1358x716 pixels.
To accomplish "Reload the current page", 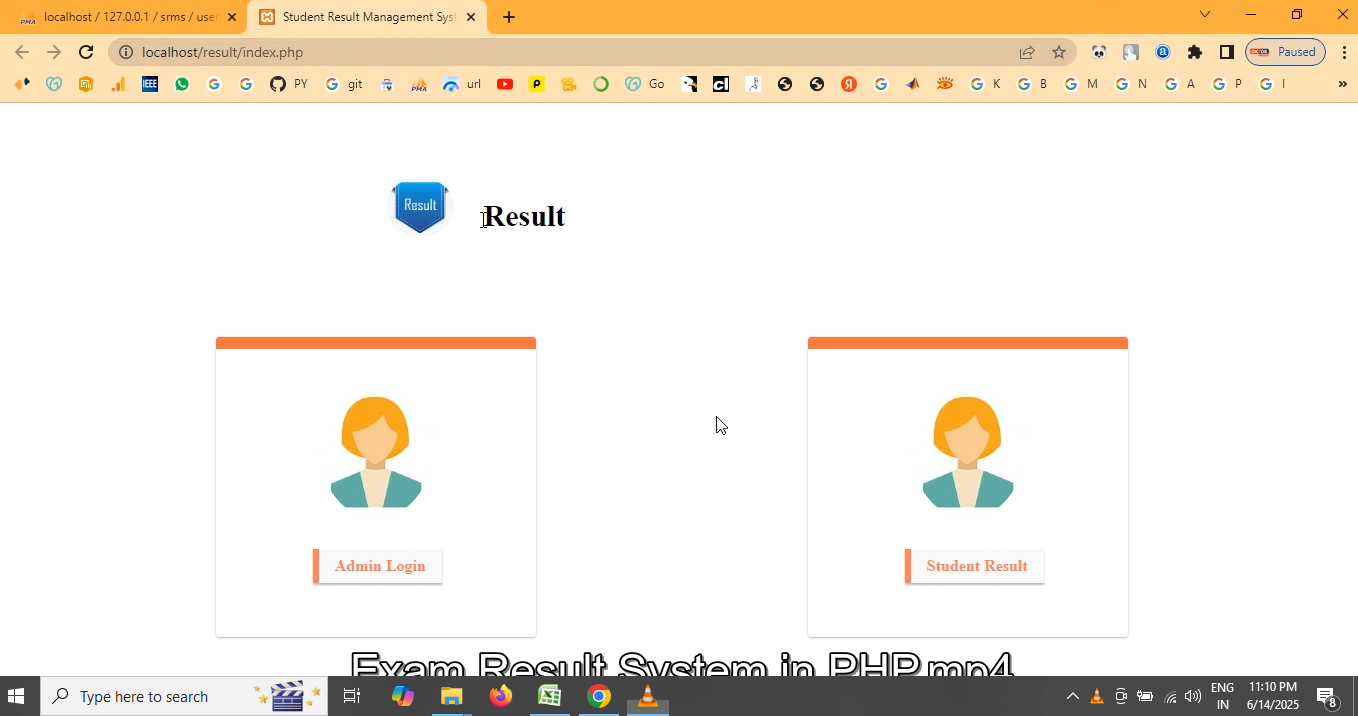I will [x=86, y=52].
